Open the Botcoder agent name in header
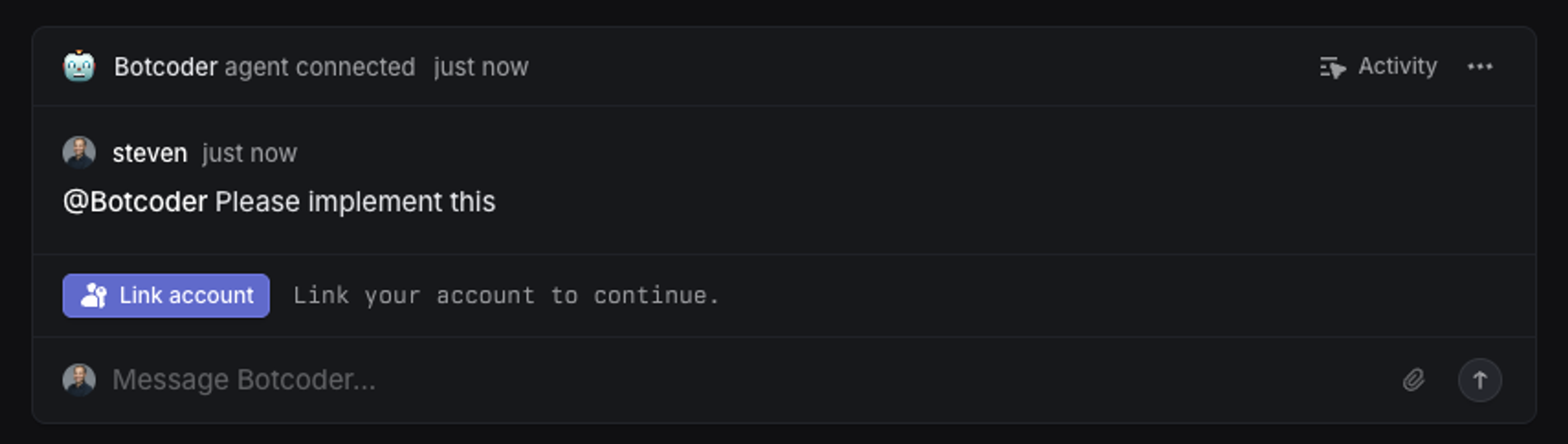The image size is (1568, 444). click(166, 67)
